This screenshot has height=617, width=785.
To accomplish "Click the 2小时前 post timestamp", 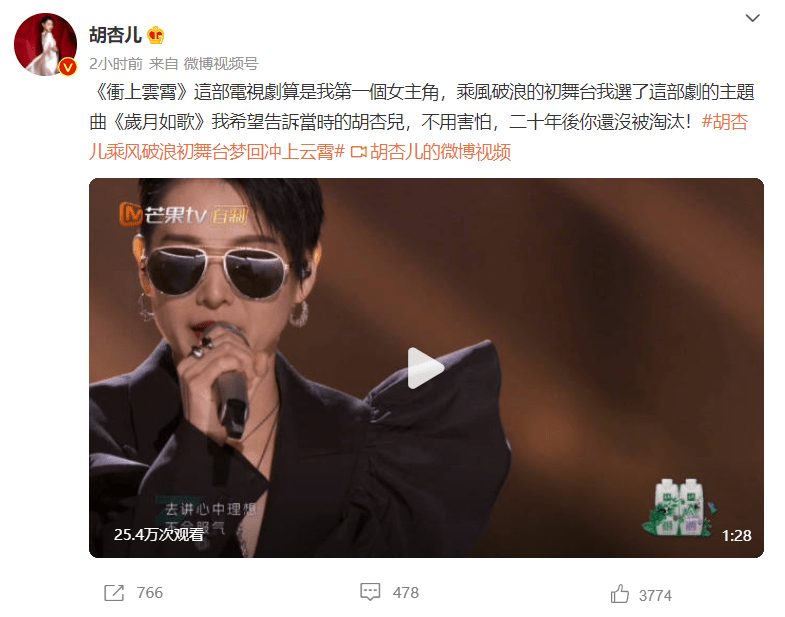I will (116, 64).
